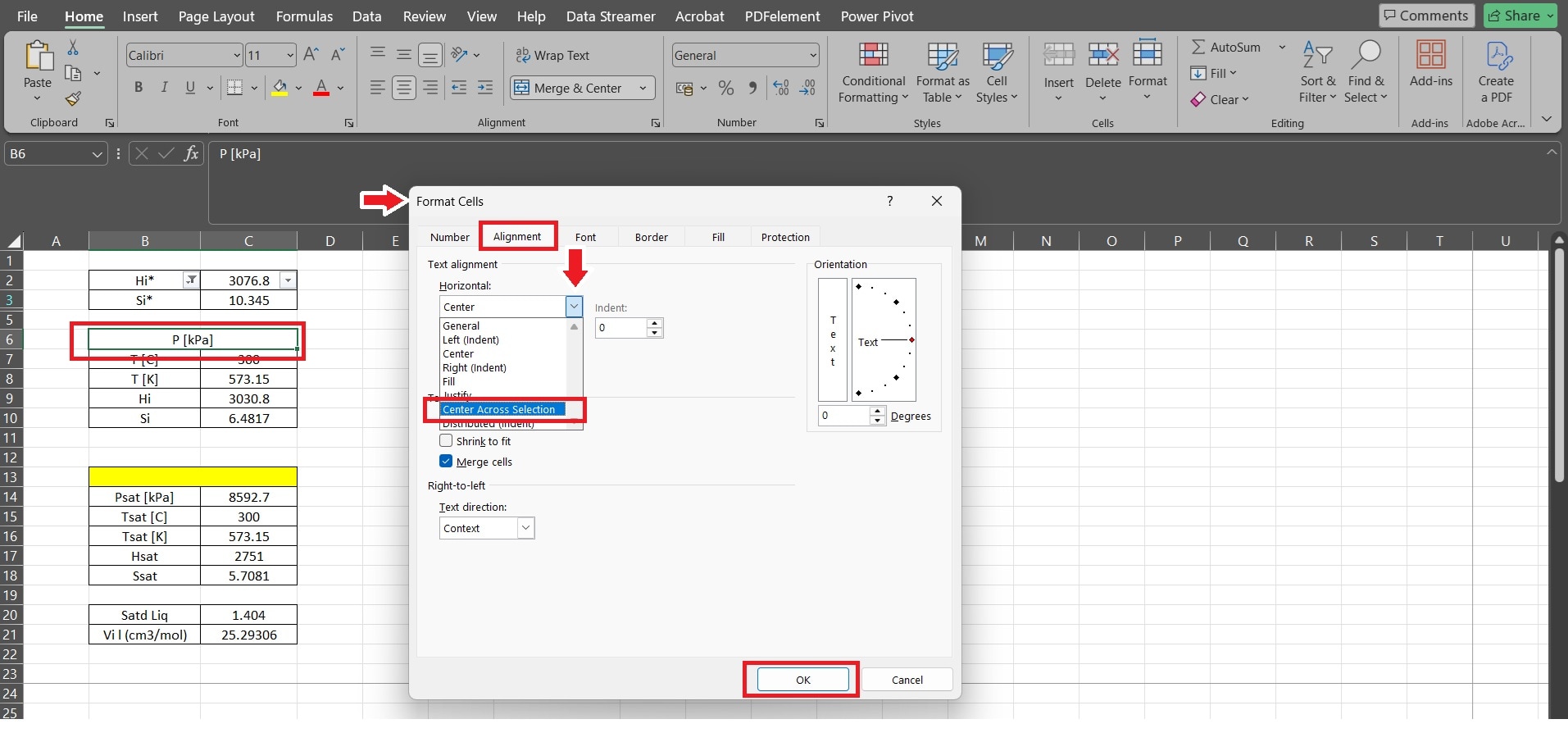Click the Insert Function fx icon

[x=191, y=153]
